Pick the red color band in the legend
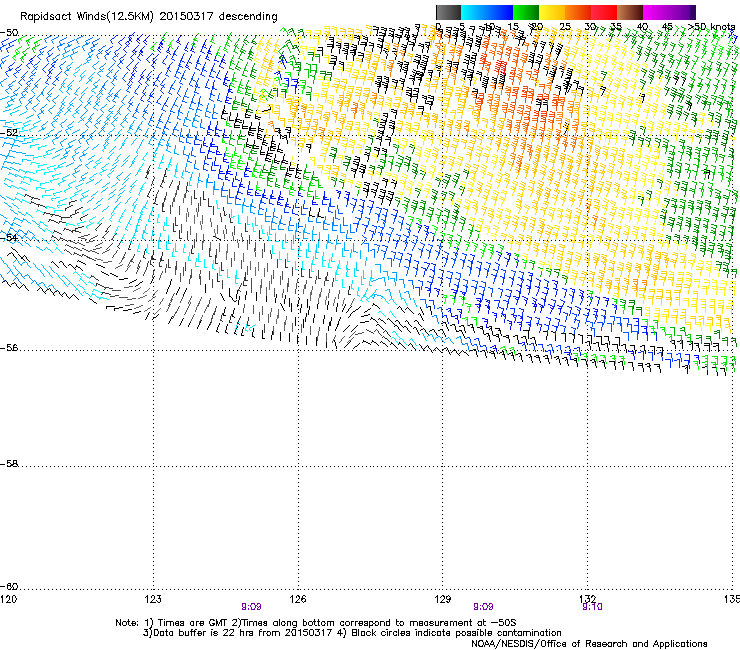 [604, 12]
